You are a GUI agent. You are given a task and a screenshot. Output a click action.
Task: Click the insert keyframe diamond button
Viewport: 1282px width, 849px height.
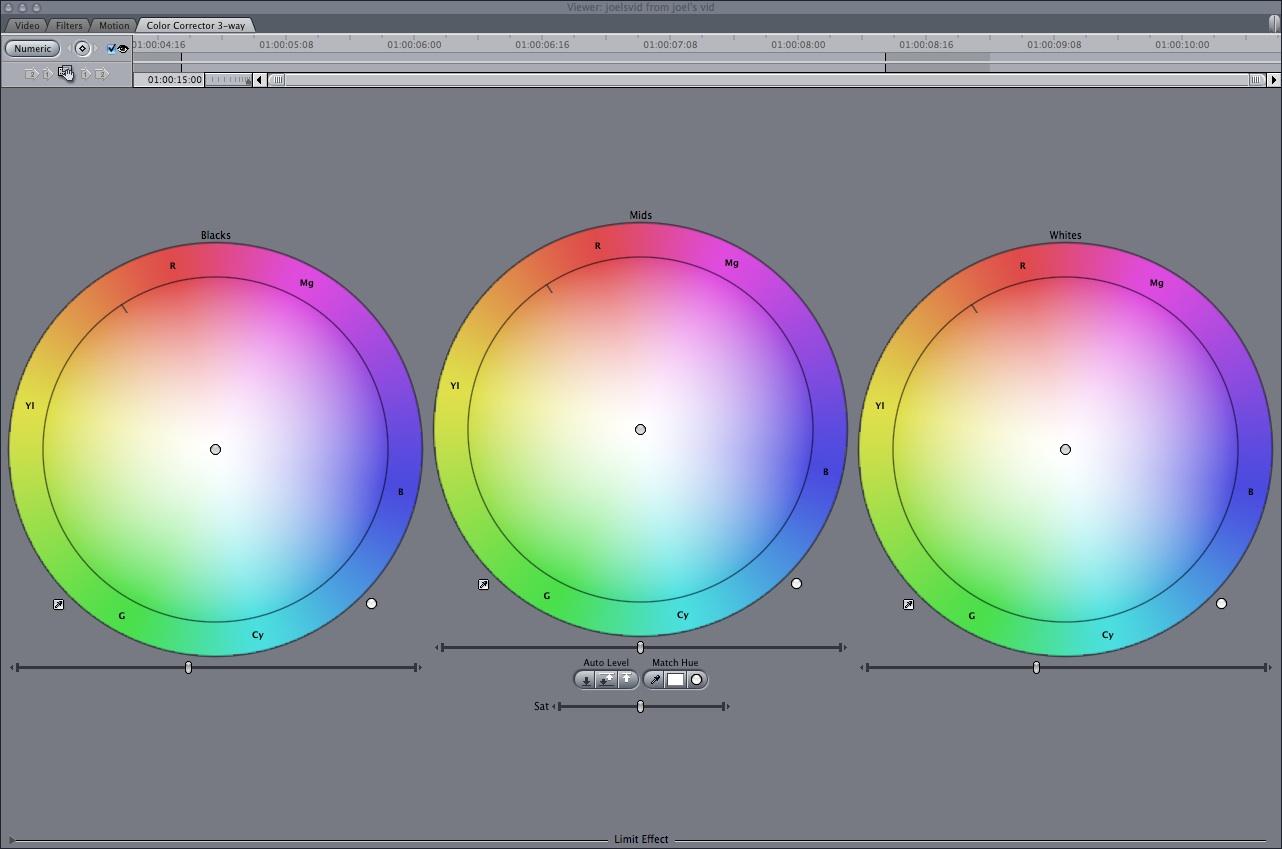82,48
